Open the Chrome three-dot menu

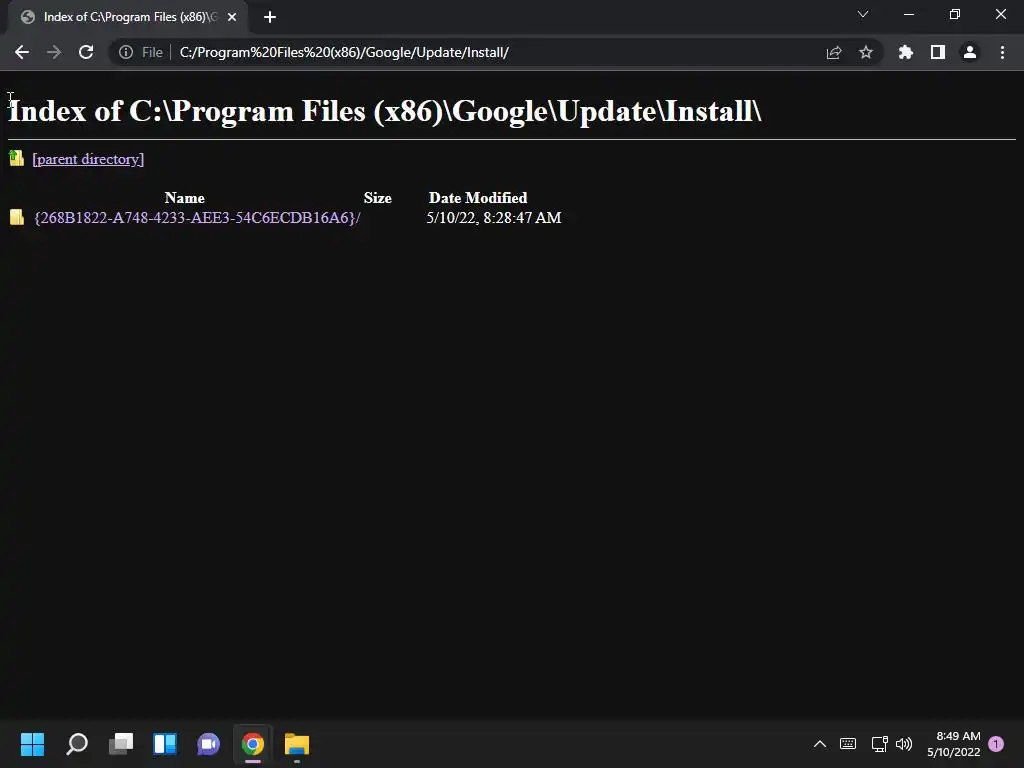tap(1002, 52)
